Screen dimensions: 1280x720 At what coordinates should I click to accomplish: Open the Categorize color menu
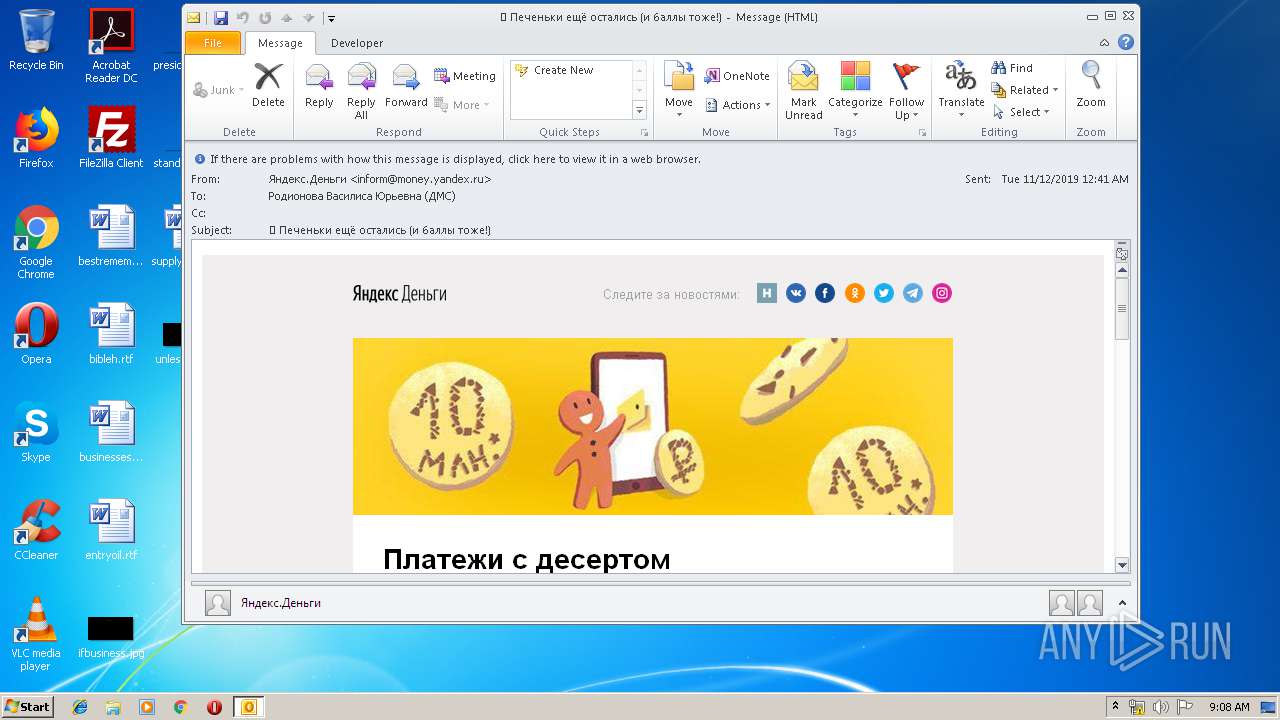855,91
